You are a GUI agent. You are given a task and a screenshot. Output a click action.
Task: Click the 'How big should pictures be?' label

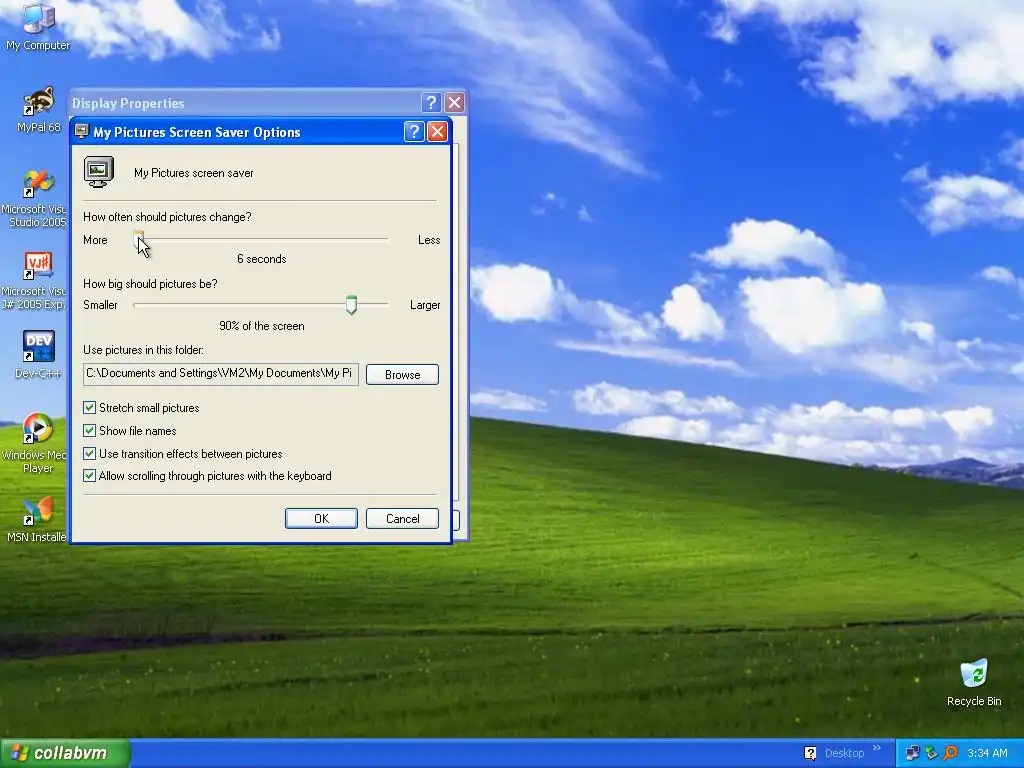click(150, 283)
